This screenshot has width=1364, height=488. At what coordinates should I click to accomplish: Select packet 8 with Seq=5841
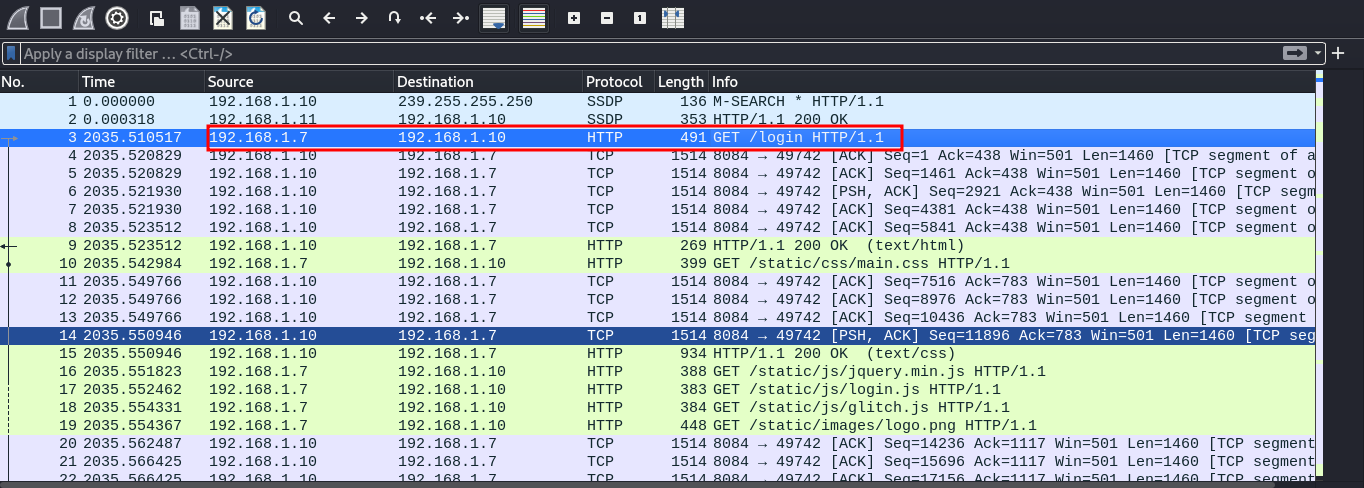tap(657, 228)
